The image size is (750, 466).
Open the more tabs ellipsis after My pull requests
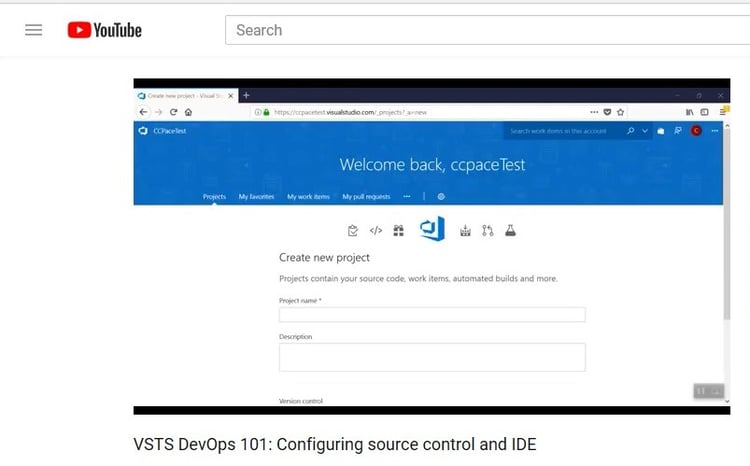pyautogui.click(x=407, y=196)
